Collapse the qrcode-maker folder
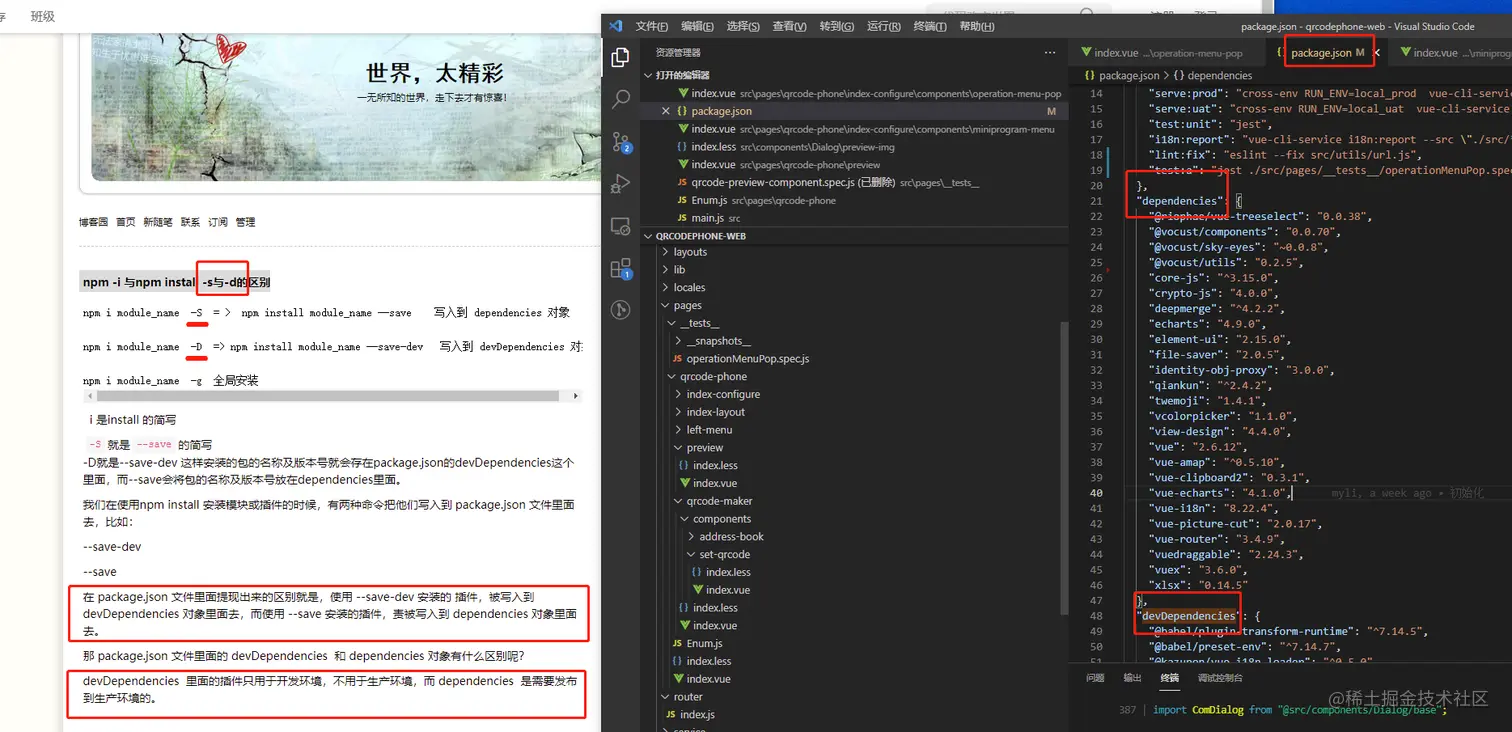Image resolution: width=1512 pixels, height=732 pixels. (719, 501)
